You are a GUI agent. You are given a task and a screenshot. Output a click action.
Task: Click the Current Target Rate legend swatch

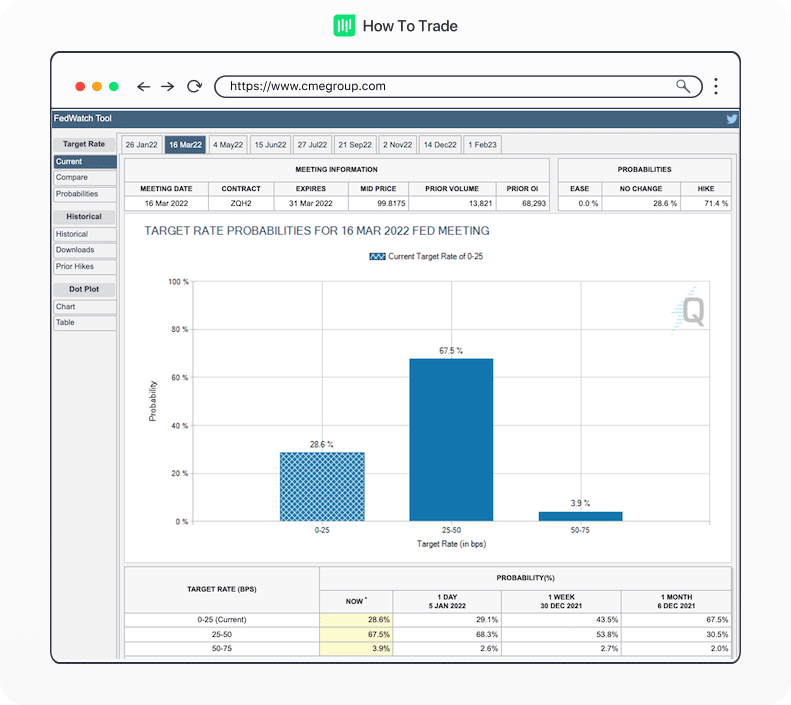pos(377,257)
